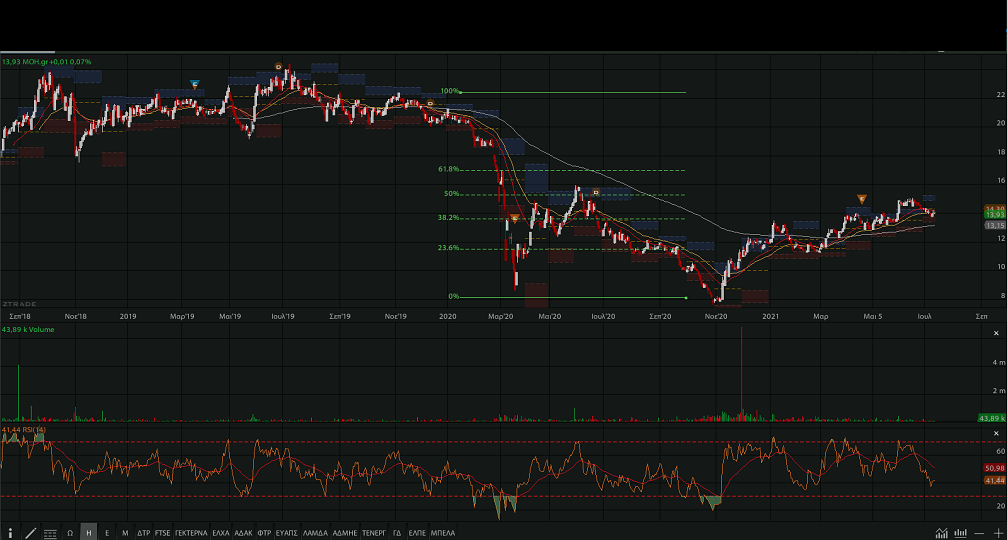The height and width of the screenshot is (540, 1007).
Task: Zoom in using the plus icon
Action: [997, 533]
